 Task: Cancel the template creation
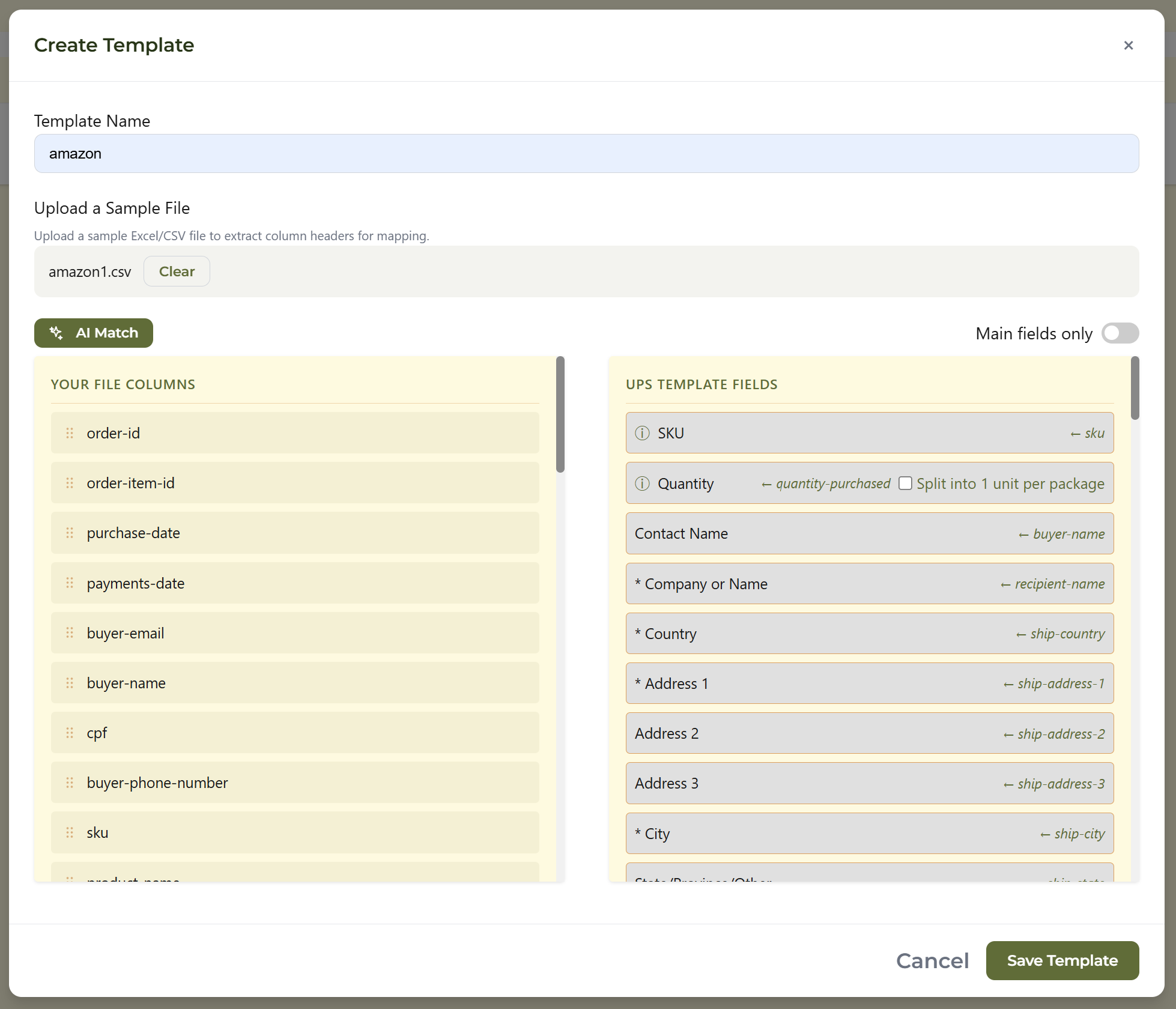932,960
